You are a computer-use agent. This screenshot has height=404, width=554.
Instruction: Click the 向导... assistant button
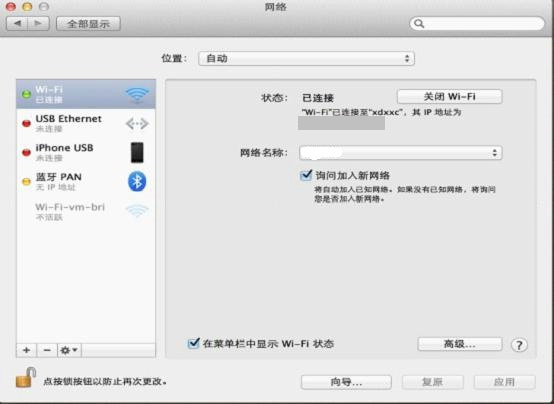pyautogui.click(x=346, y=382)
